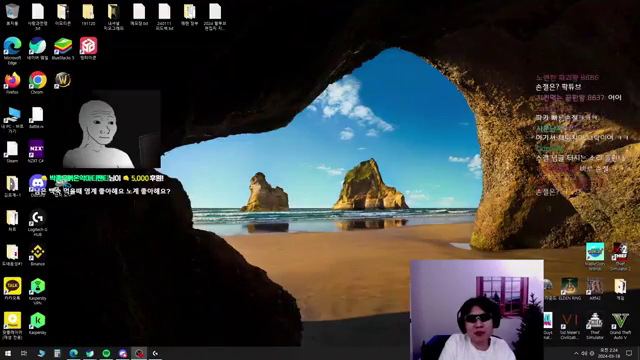
Task: Select the 240111 text file icon
Action: 164,17
